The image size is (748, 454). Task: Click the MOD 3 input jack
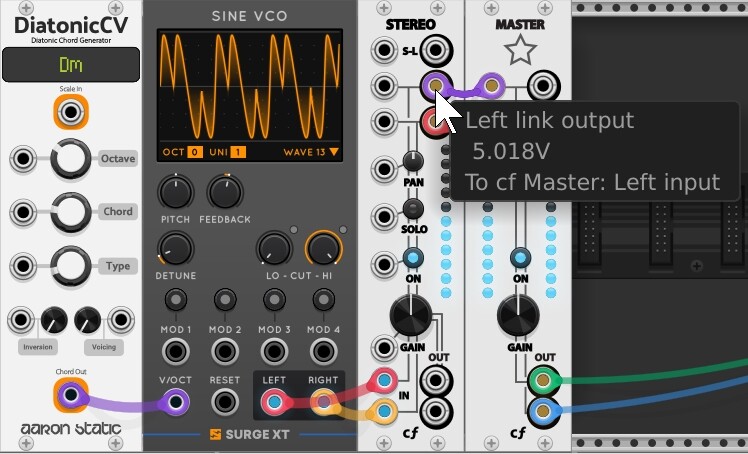(274, 352)
